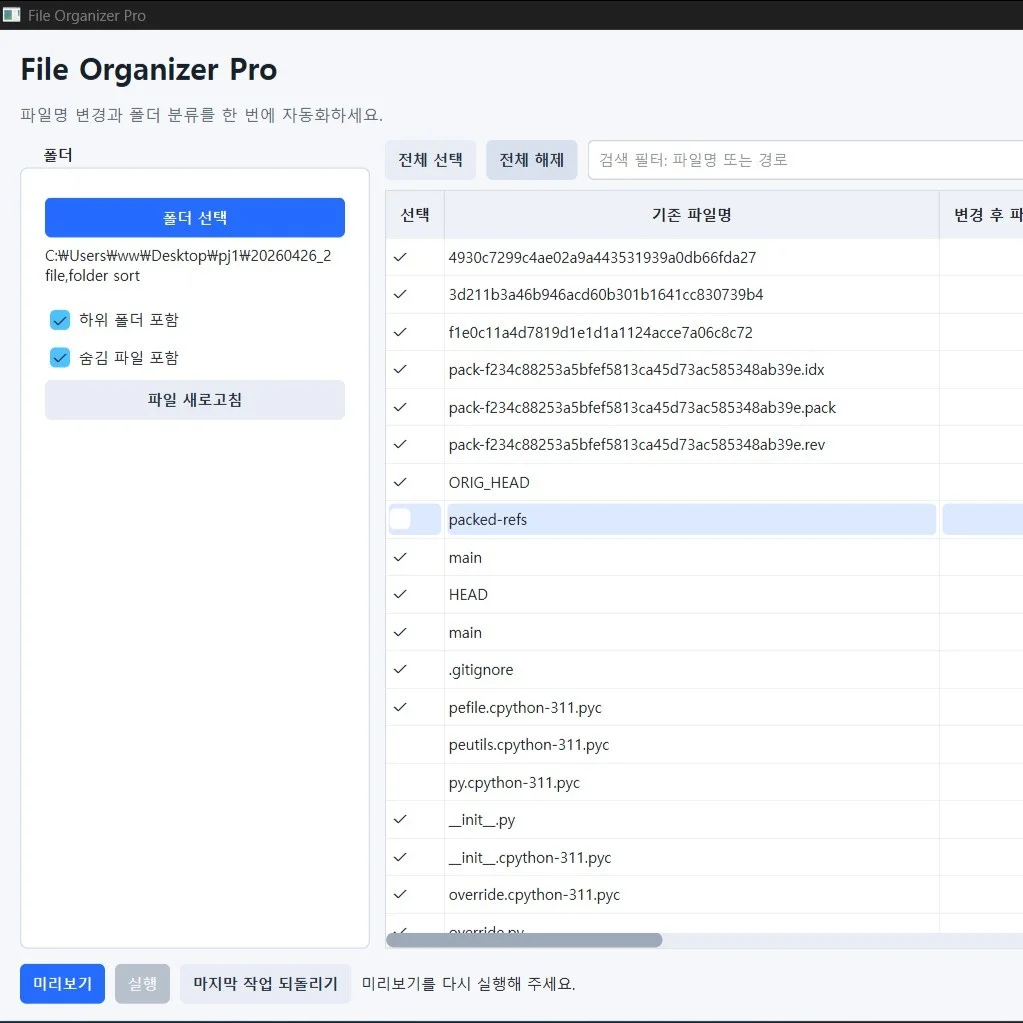1023x1023 pixels.
Task: Click the 기존 파일명 column header
Action: 692,215
